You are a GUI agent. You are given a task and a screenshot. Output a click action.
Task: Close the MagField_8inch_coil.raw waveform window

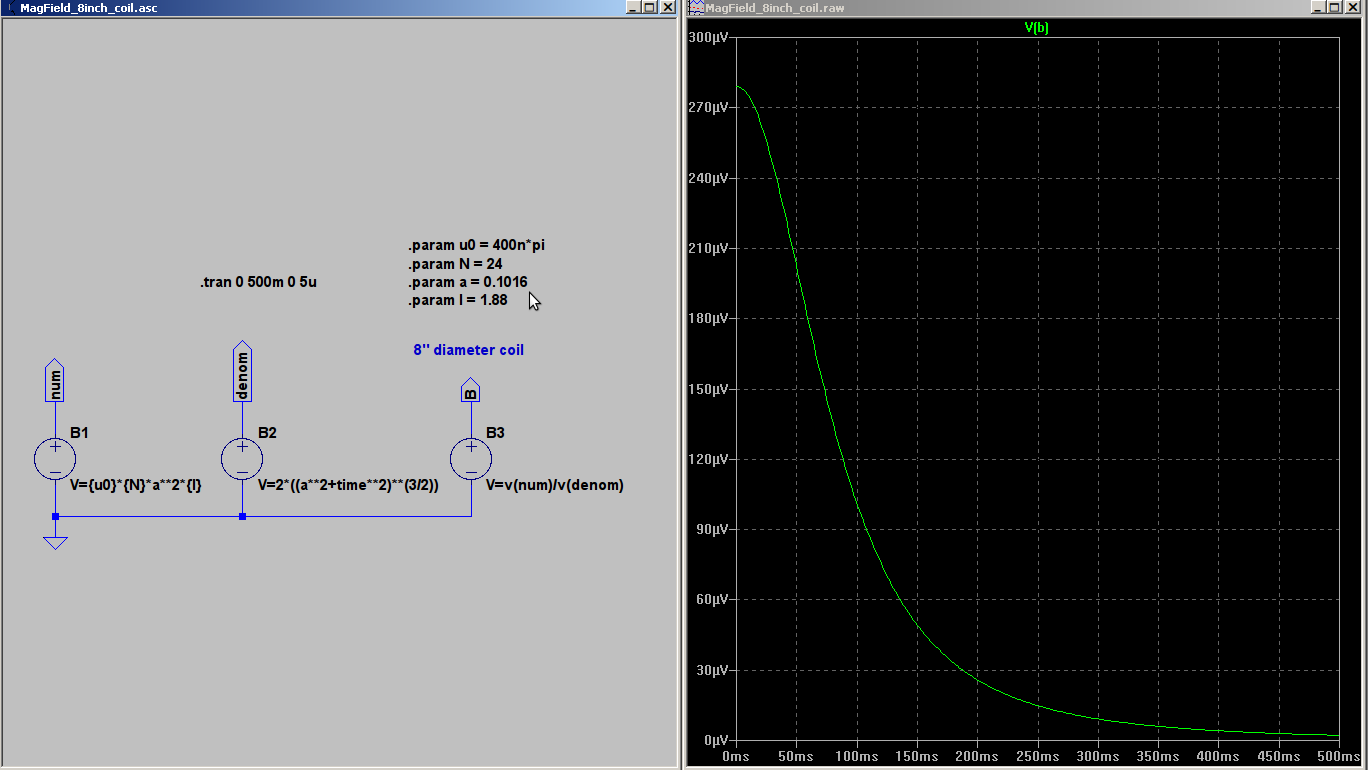pyautogui.click(x=1355, y=7)
